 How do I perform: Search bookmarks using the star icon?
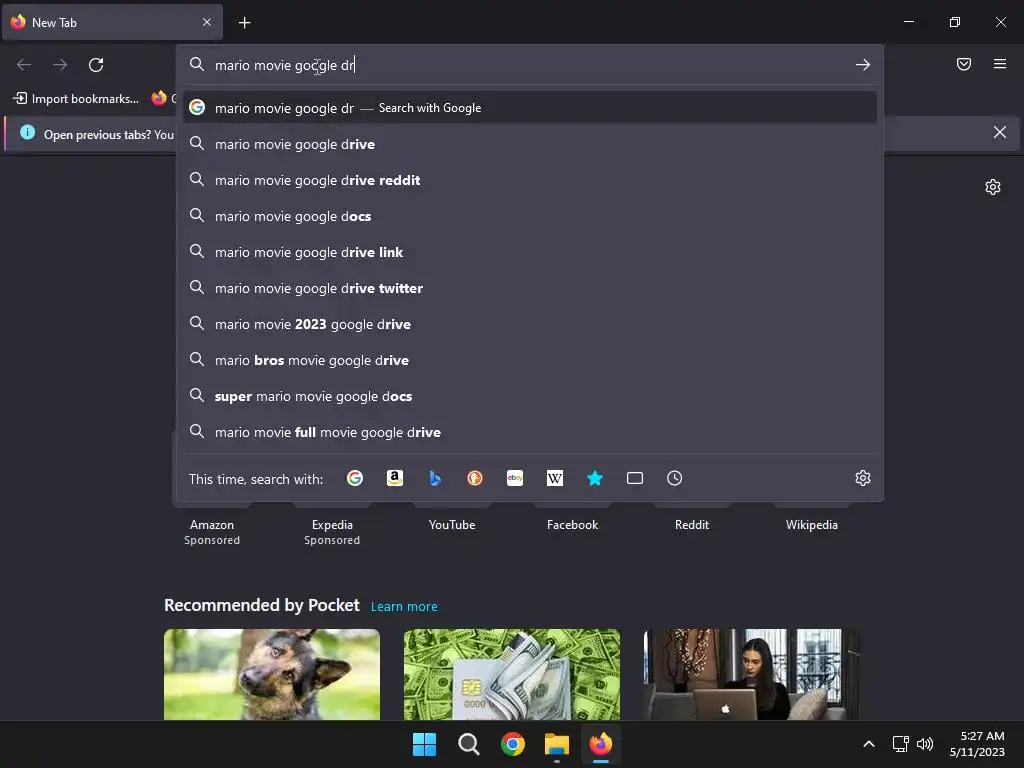[594, 478]
